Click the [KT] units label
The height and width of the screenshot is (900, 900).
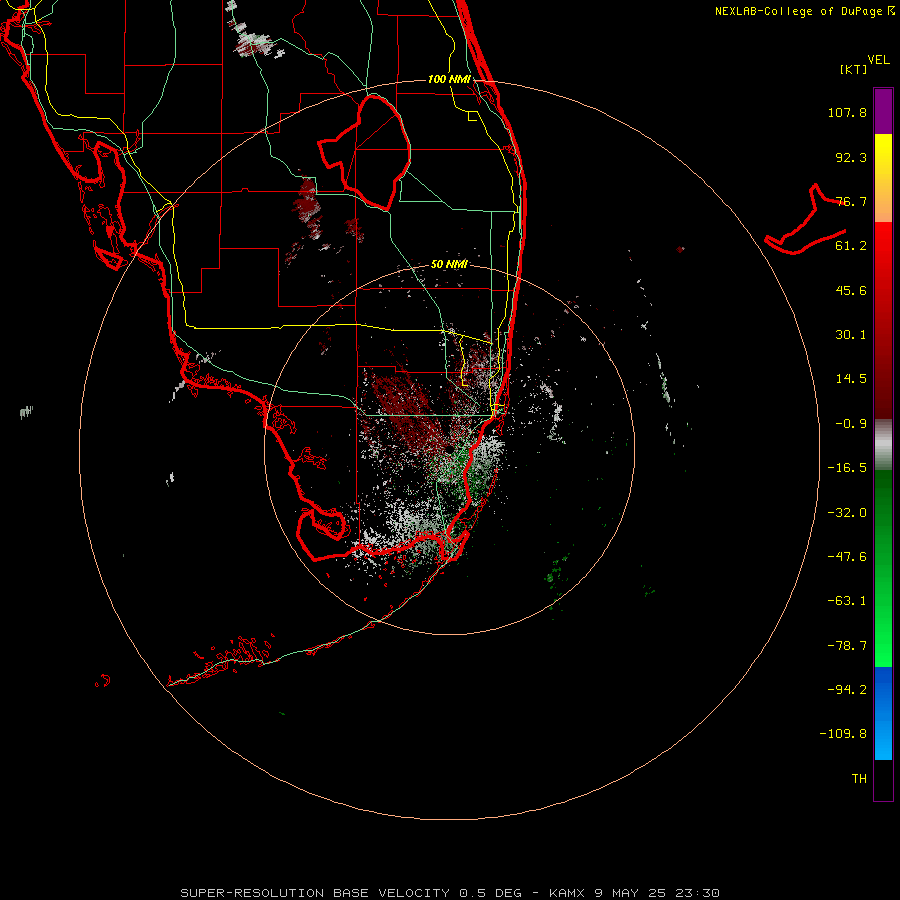tap(854, 69)
